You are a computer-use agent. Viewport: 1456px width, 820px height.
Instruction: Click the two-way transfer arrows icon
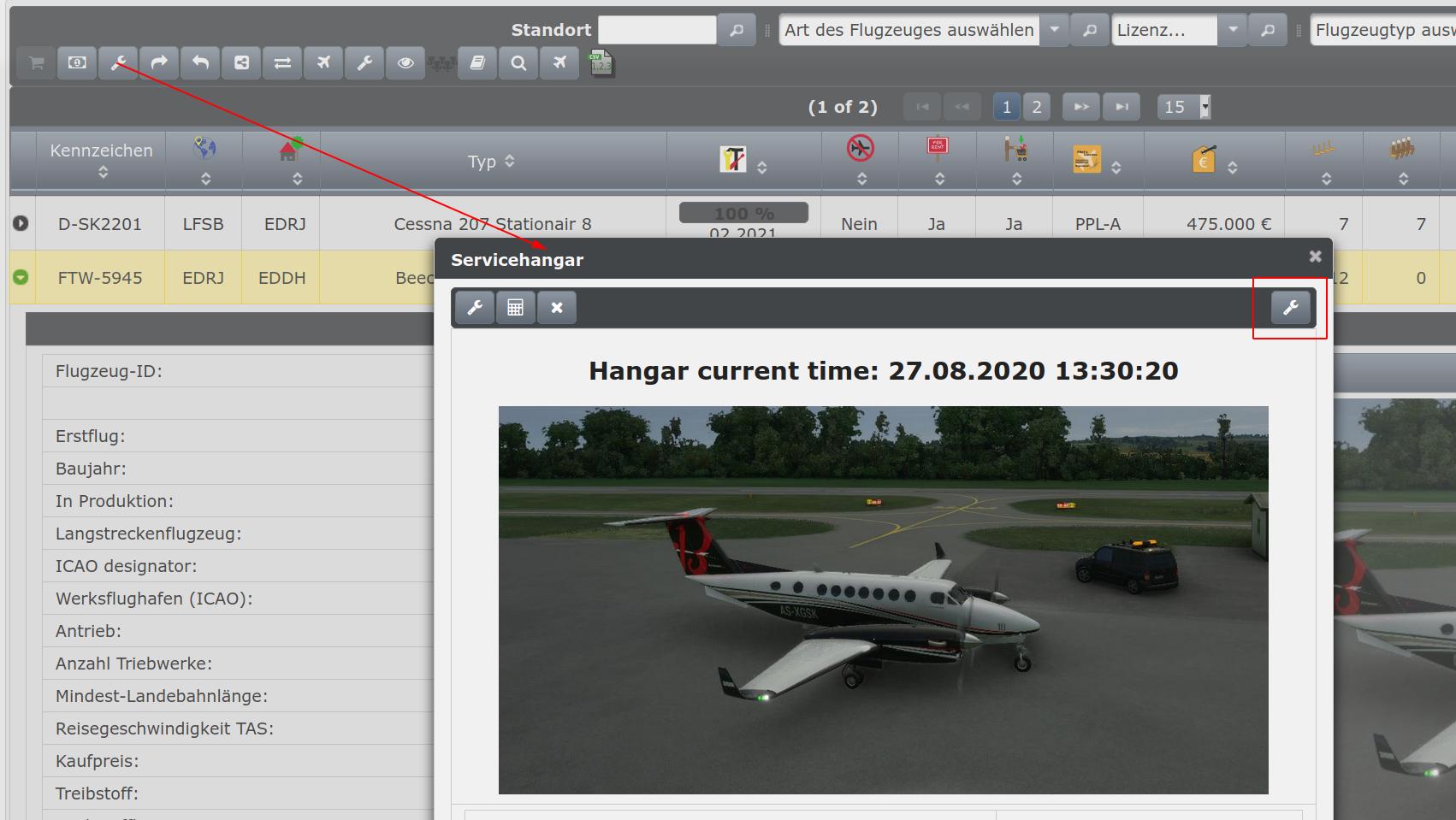(x=282, y=63)
